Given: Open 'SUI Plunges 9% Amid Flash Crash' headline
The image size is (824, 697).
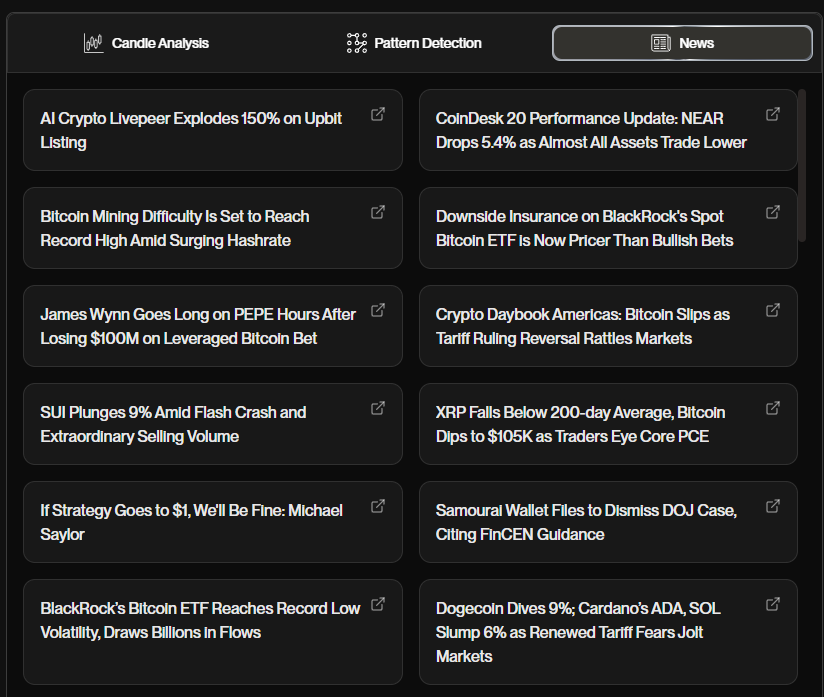Looking at the screenshot, I should tap(173, 424).
